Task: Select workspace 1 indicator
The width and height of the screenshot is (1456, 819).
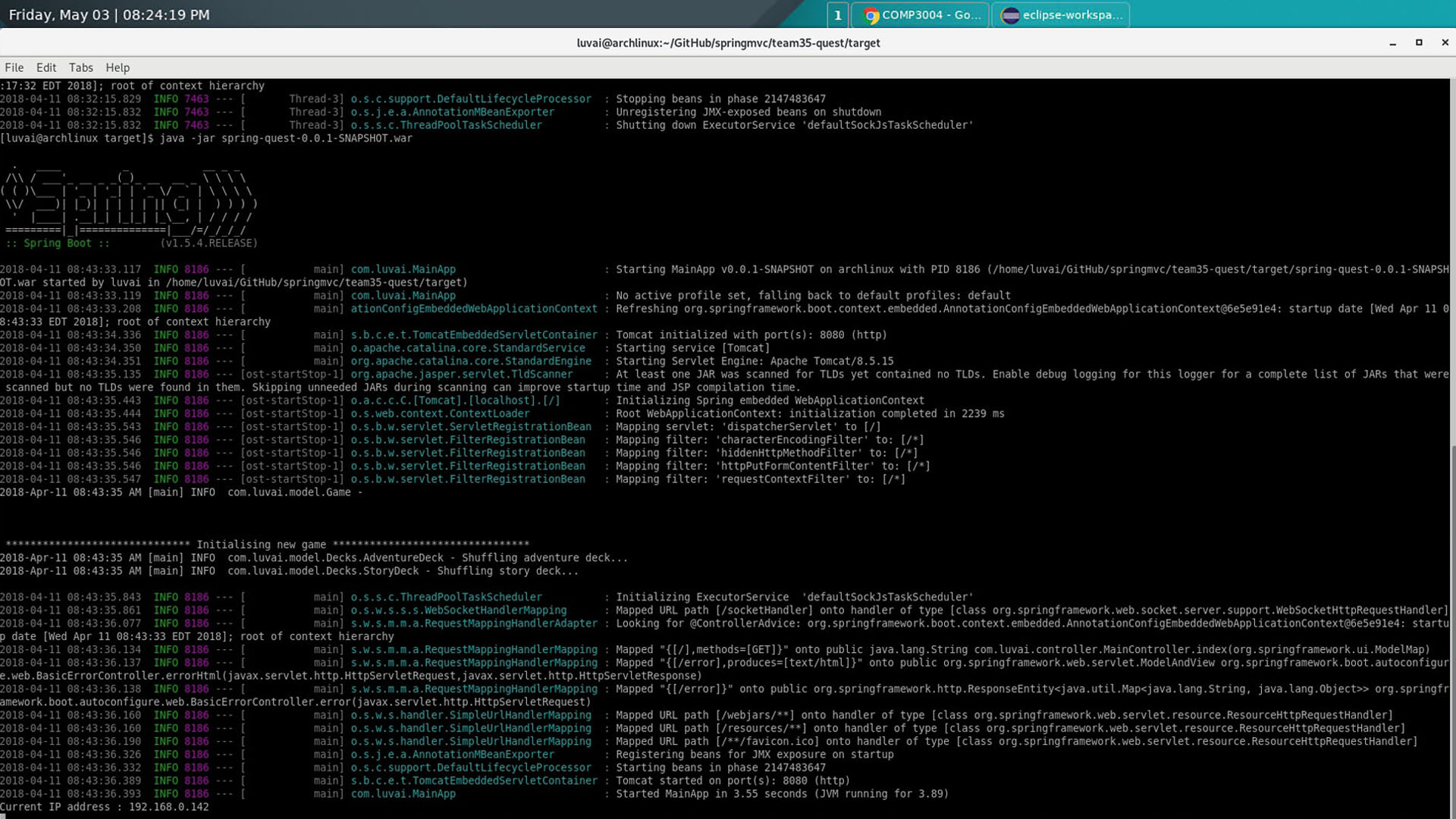Action: click(837, 15)
